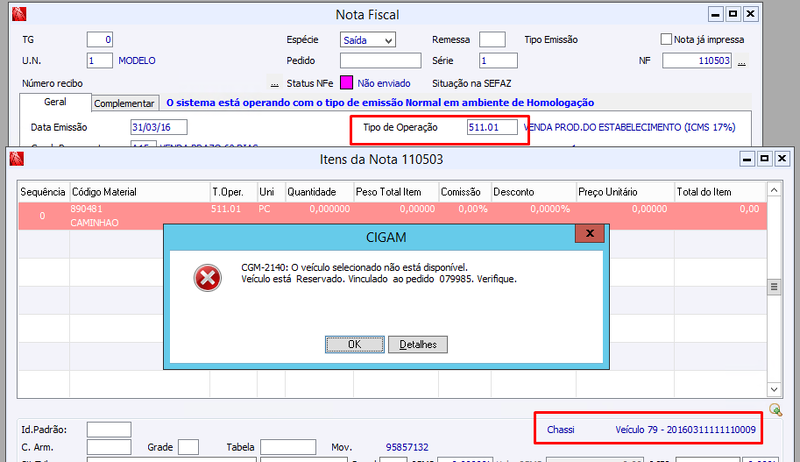Click the C. Arm. input field
This screenshot has height=462, width=800.
click(x=109, y=447)
